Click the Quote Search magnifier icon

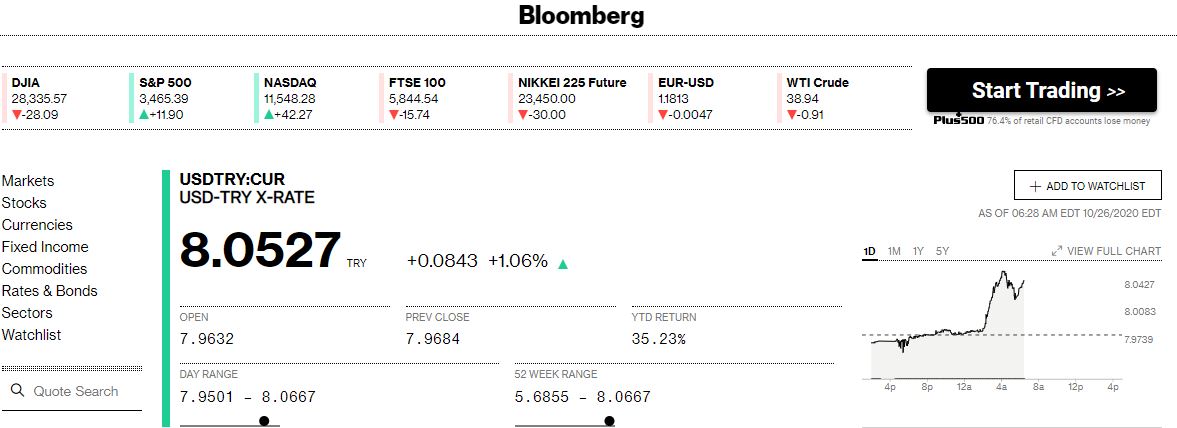click(17, 390)
